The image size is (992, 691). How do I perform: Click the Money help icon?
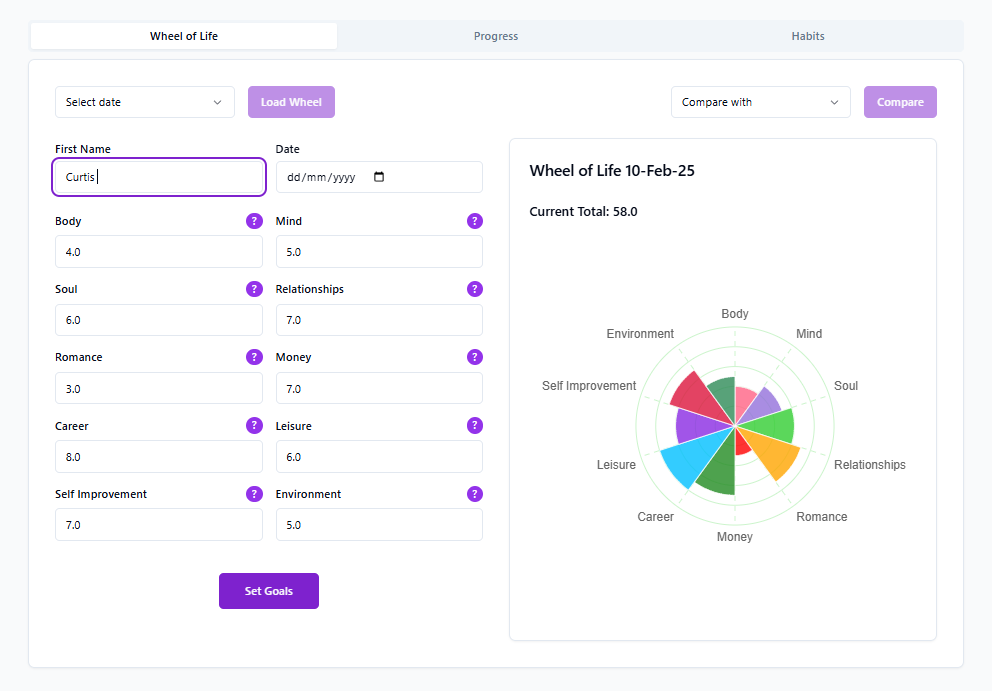[x=475, y=357]
